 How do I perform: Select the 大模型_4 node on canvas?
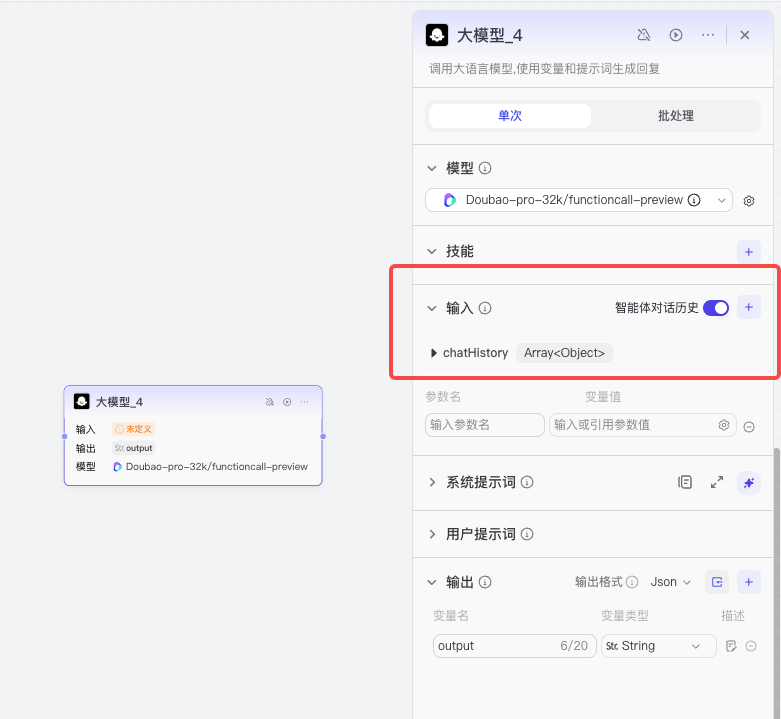pyautogui.click(x=193, y=435)
